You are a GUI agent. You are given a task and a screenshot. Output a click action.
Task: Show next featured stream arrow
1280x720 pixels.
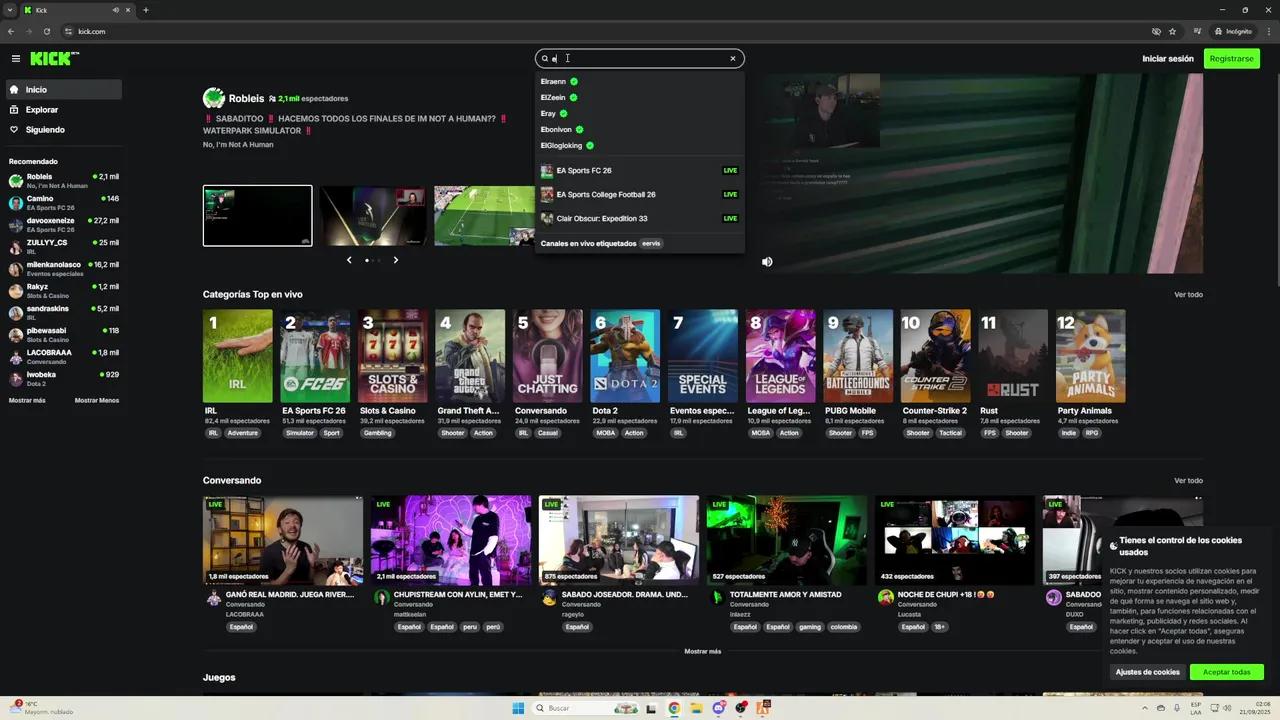click(395, 260)
